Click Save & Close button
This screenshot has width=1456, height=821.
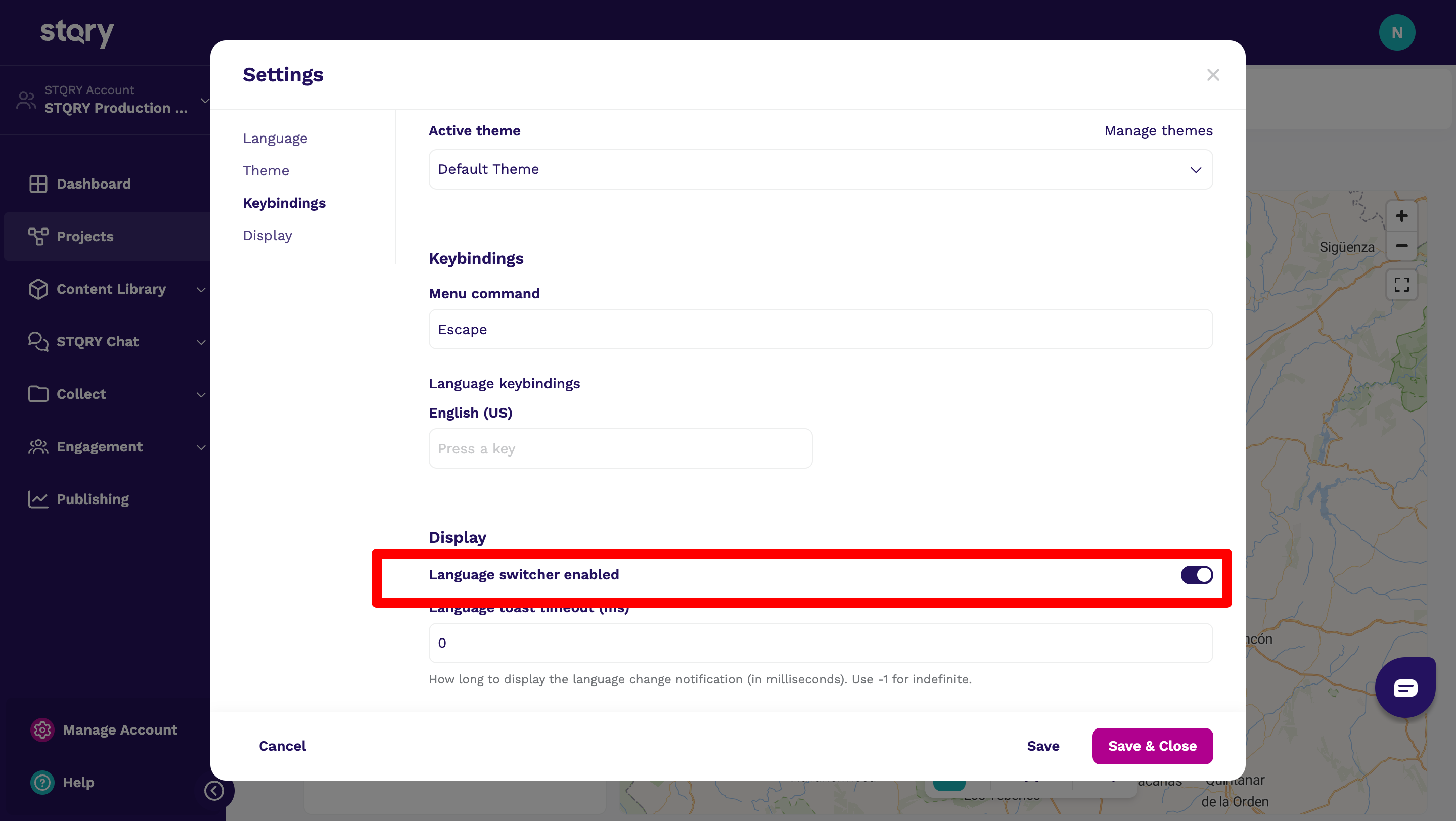[1152, 746]
